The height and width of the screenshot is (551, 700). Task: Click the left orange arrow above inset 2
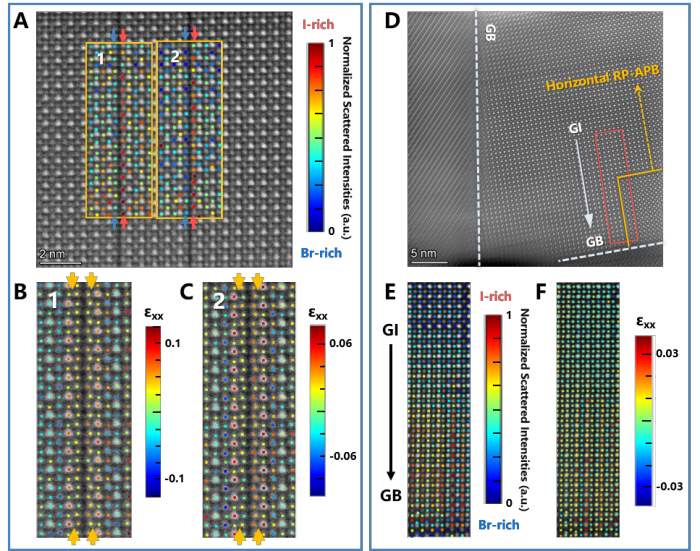point(239,281)
